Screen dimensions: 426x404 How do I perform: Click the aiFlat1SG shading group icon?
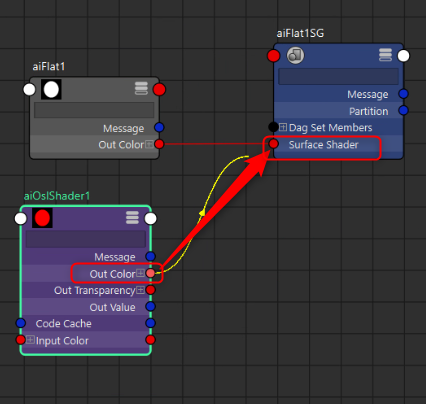click(x=295, y=55)
